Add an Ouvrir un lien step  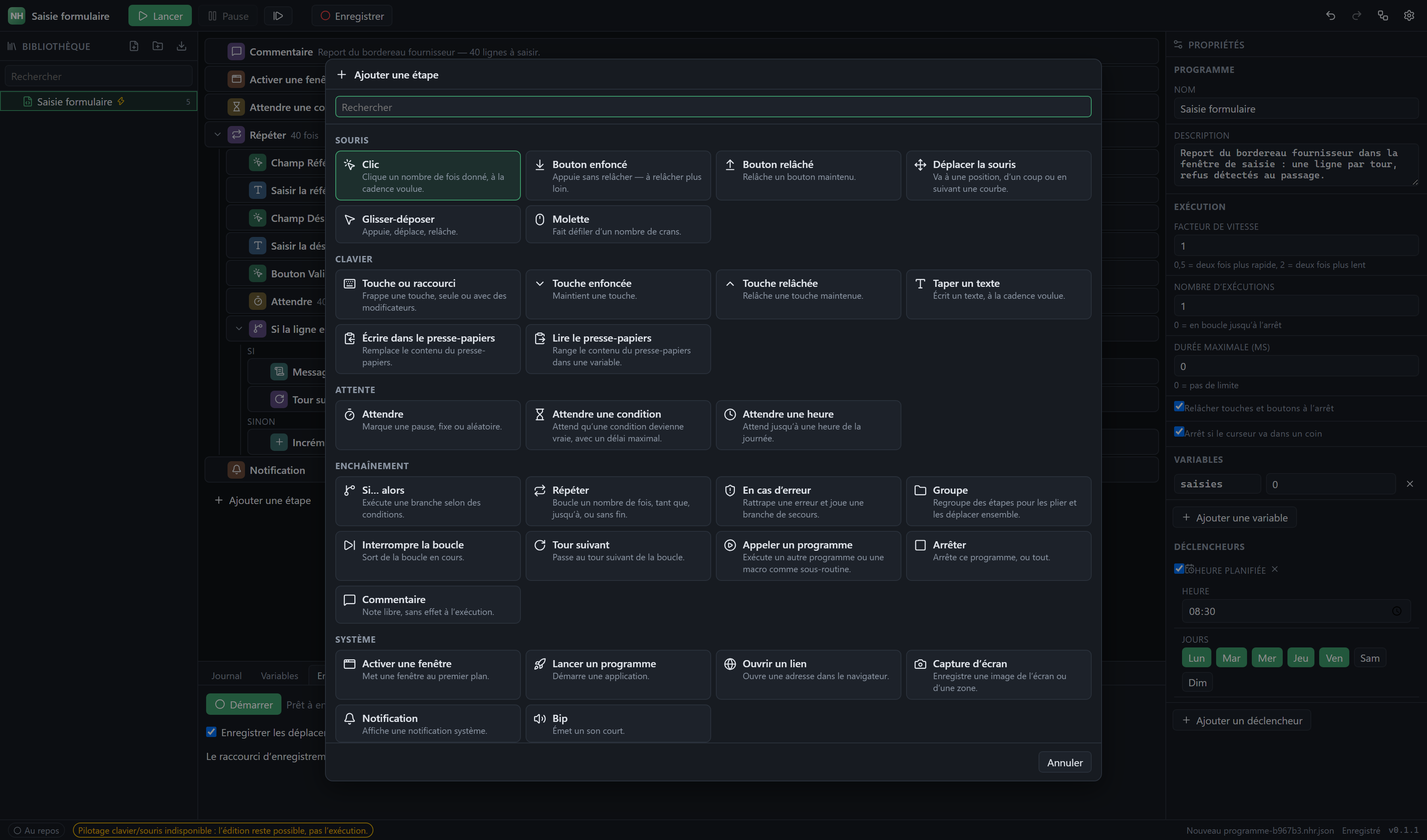(x=808, y=675)
